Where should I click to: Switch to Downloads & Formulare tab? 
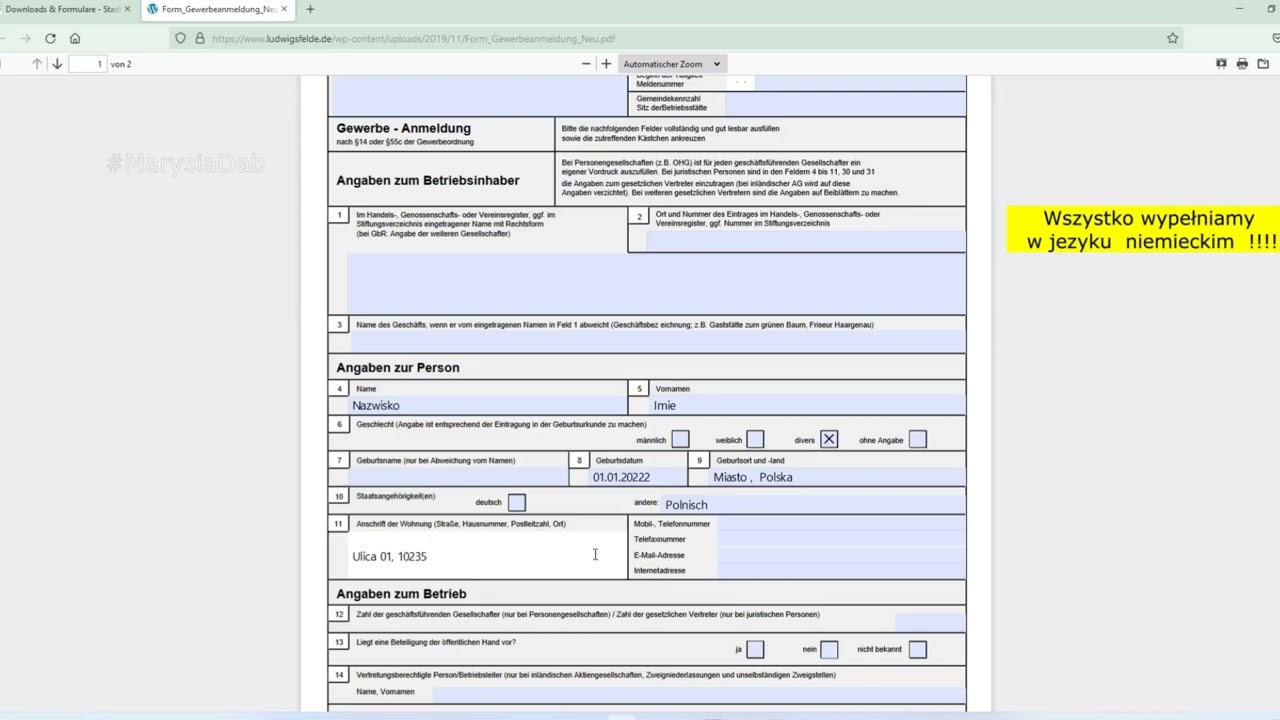[x=67, y=9]
